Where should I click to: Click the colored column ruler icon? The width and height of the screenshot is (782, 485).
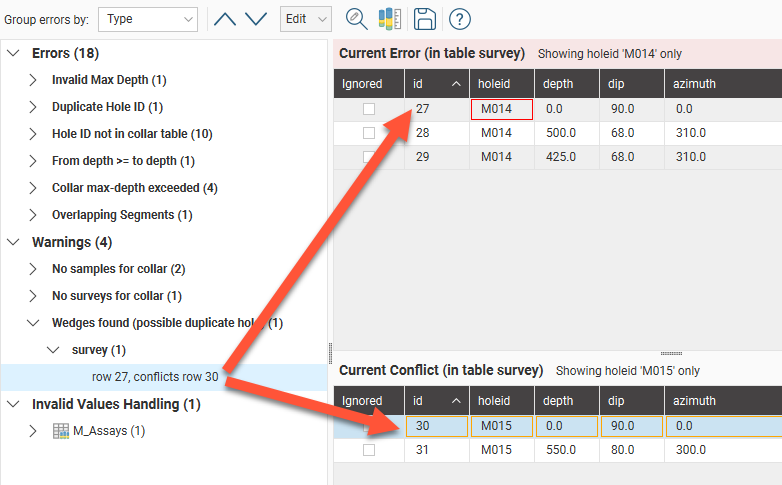pyautogui.click(x=390, y=19)
